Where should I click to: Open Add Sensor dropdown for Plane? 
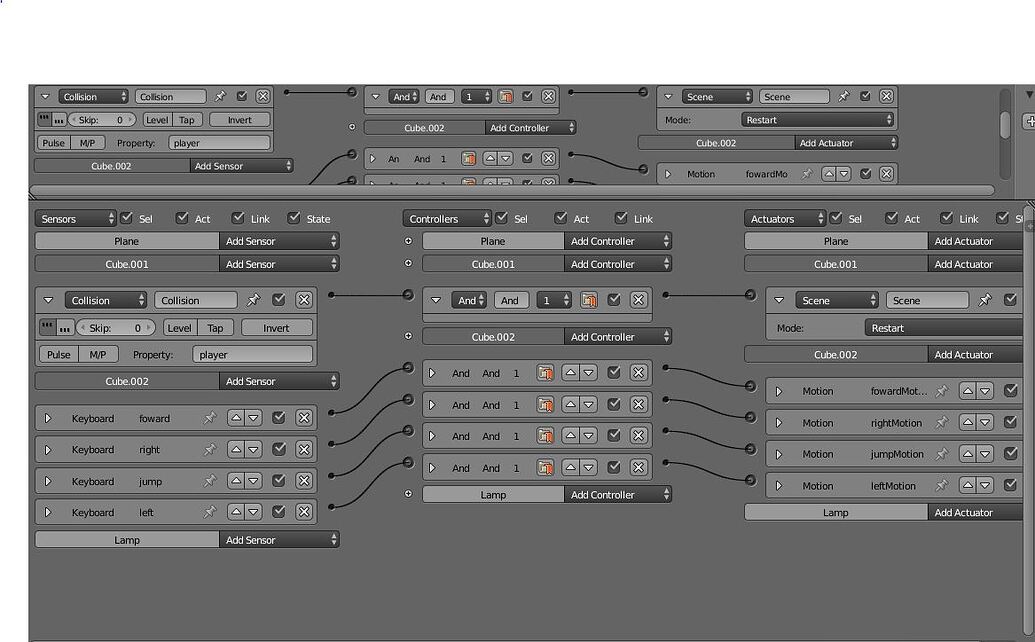[279, 241]
